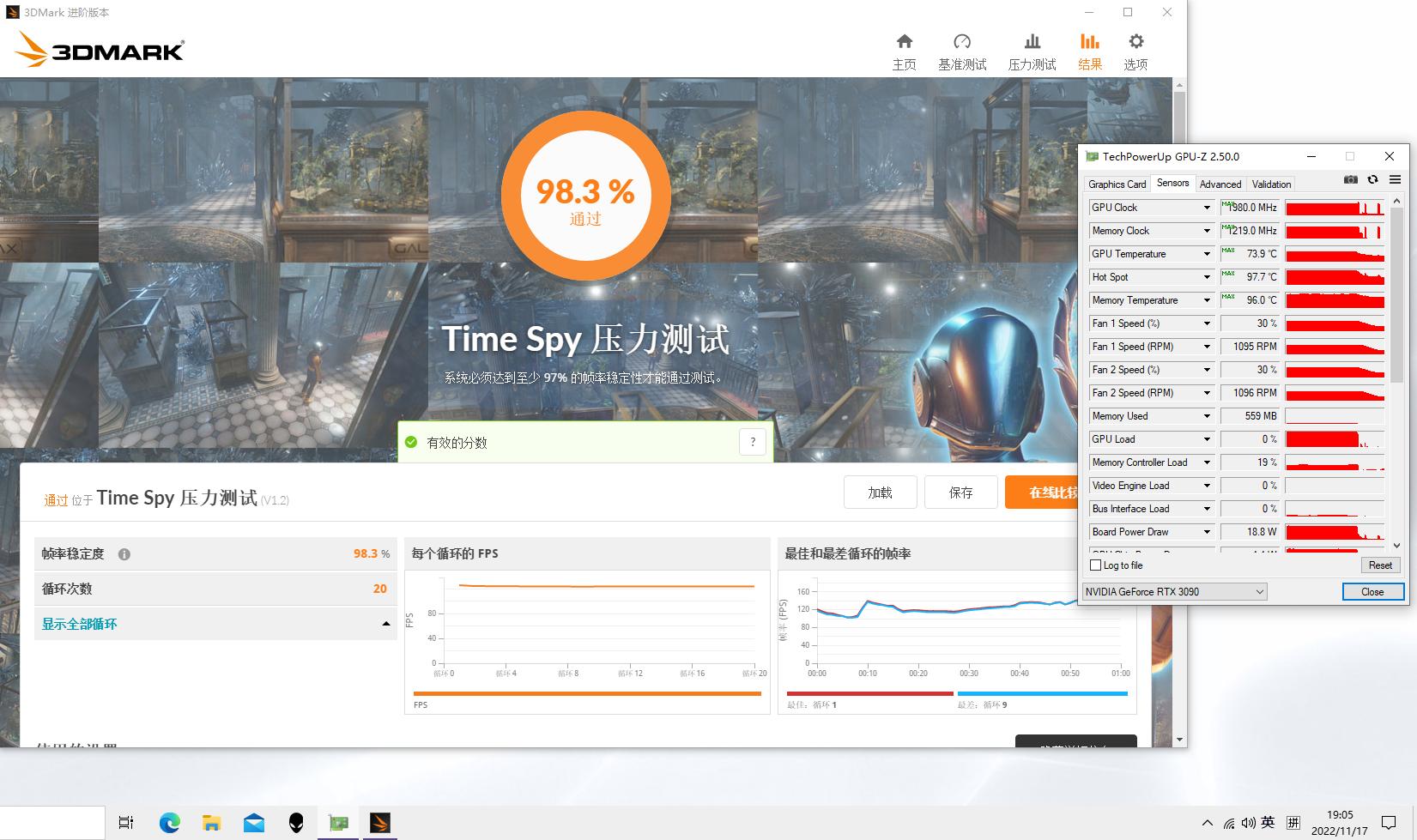Open the 拼 IME mode tray indicator
Image resolution: width=1417 pixels, height=840 pixels.
[x=1293, y=823]
